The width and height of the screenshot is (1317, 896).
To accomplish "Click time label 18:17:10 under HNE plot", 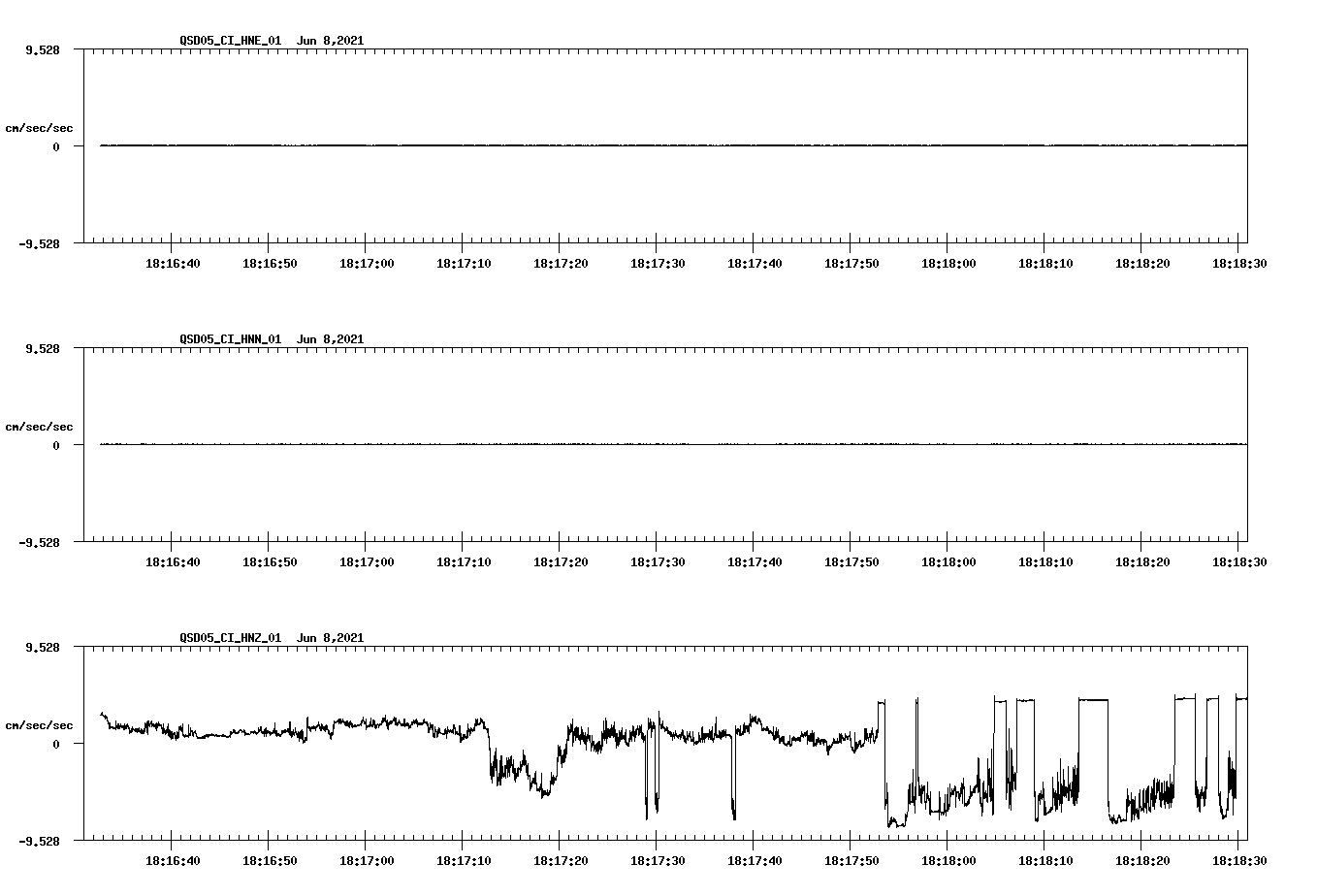I will tap(464, 264).
